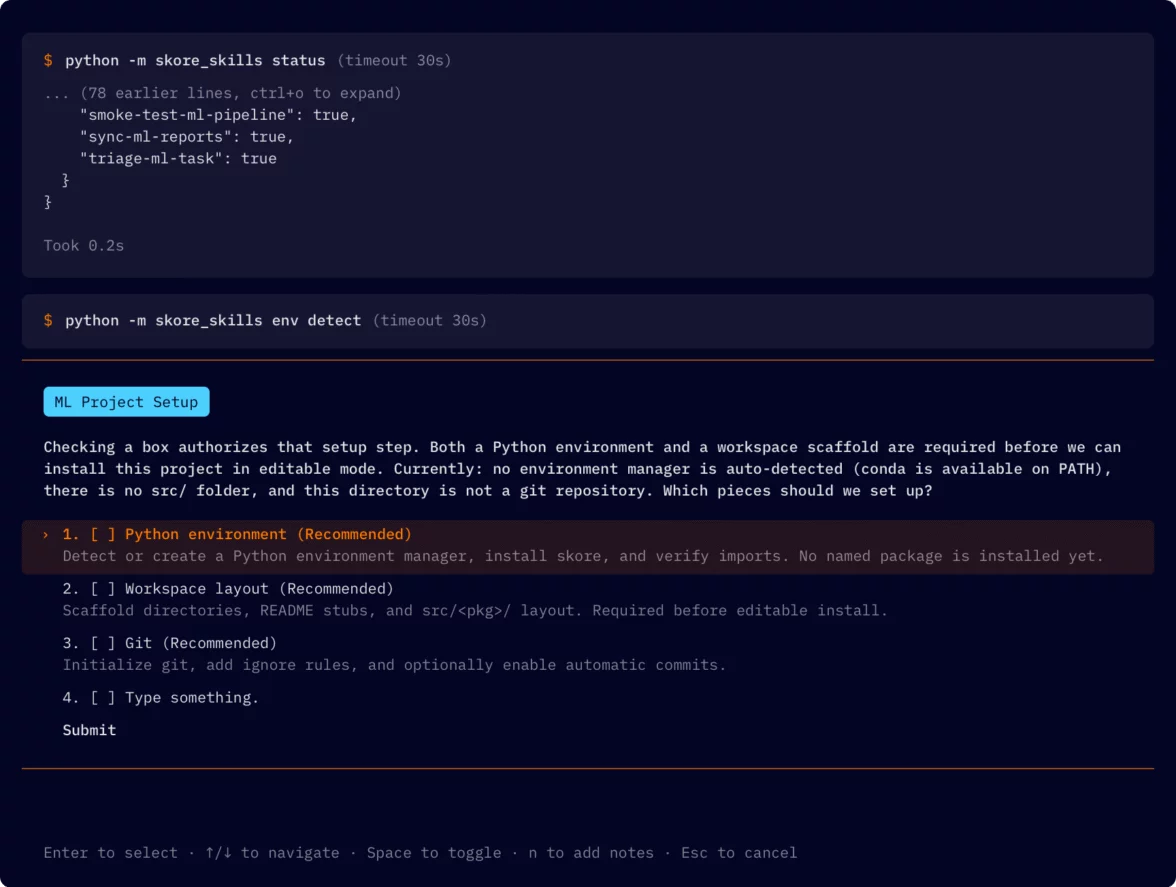Toggle the Workspace layout checkbox
1176x887 pixels.
103,589
